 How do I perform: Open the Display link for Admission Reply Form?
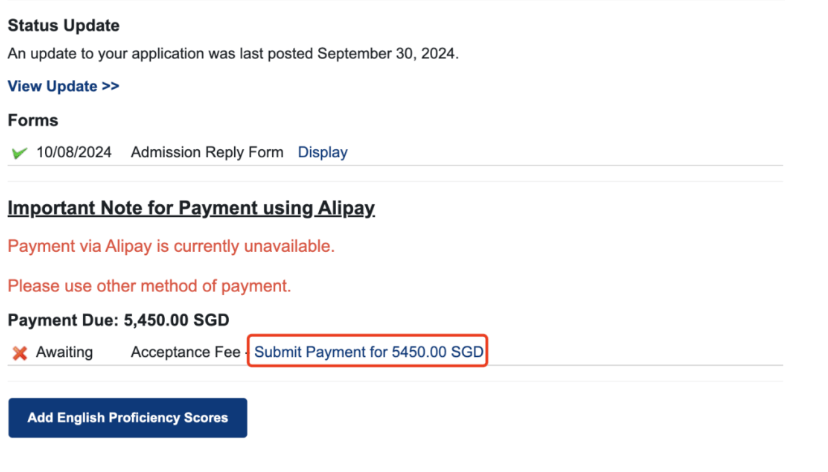click(322, 152)
